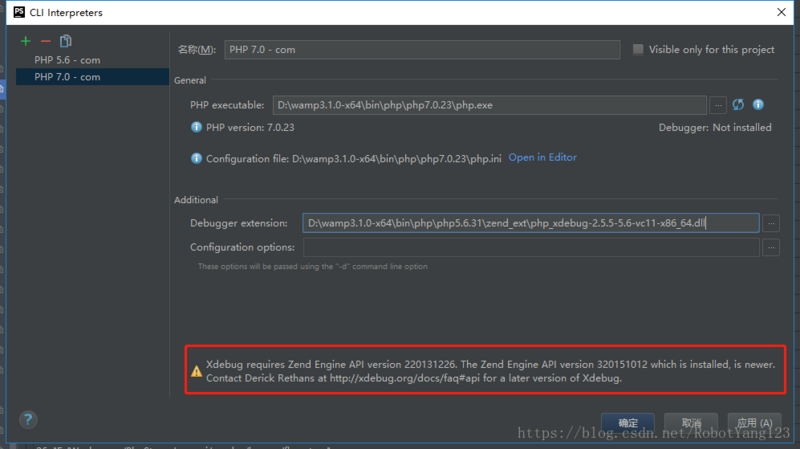Browse for PHP executable file
Viewport: 800px width, 449px height.
(x=718, y=105)
